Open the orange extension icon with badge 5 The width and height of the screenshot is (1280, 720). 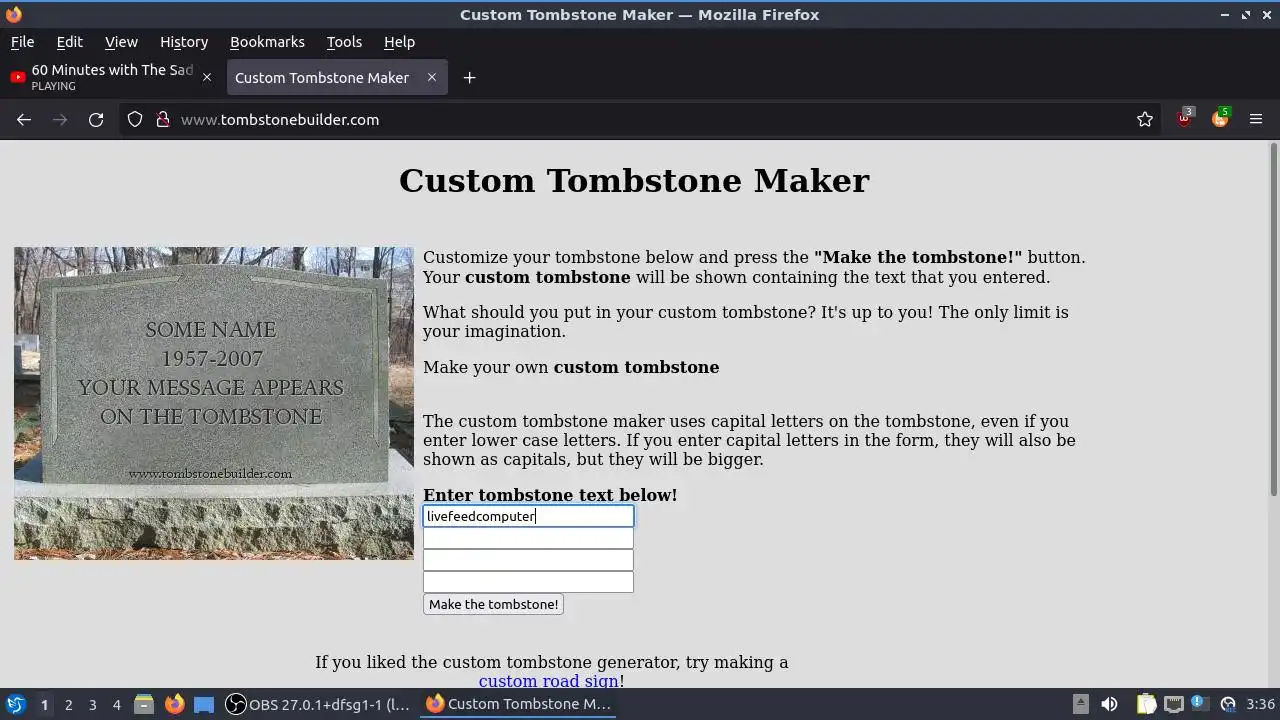click(x=1220, y=118)
